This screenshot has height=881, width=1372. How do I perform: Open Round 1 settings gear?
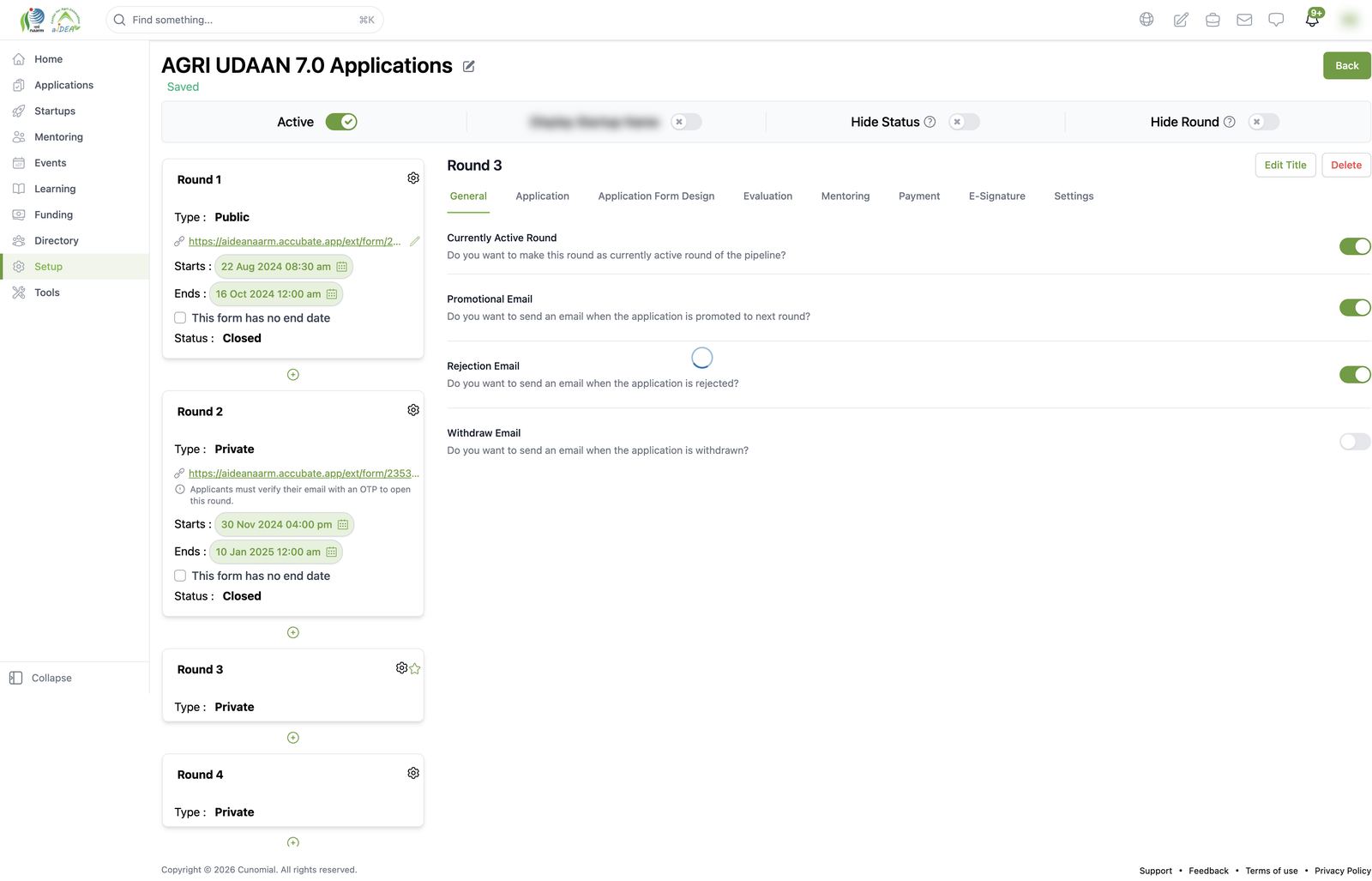413,178
